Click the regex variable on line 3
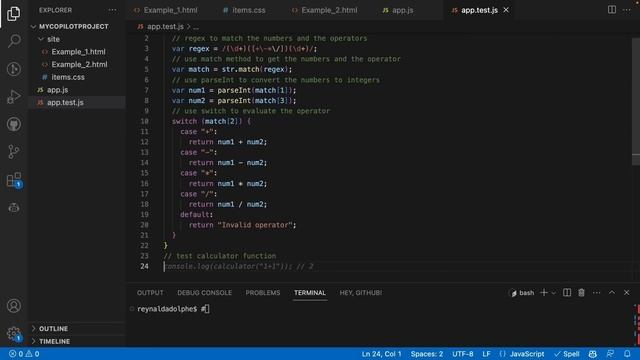The height and width of the screenshot is (360, 640). 199,49
